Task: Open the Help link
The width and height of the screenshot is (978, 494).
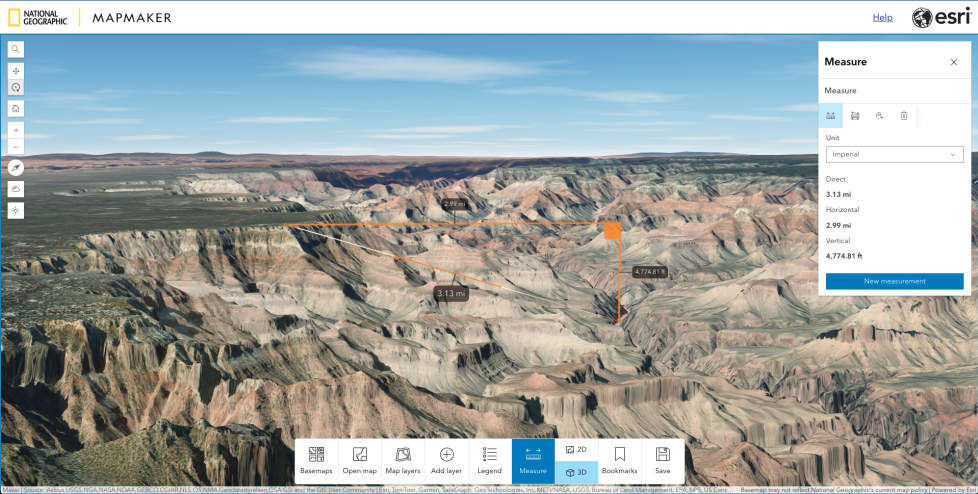Action: click(882, 17)
